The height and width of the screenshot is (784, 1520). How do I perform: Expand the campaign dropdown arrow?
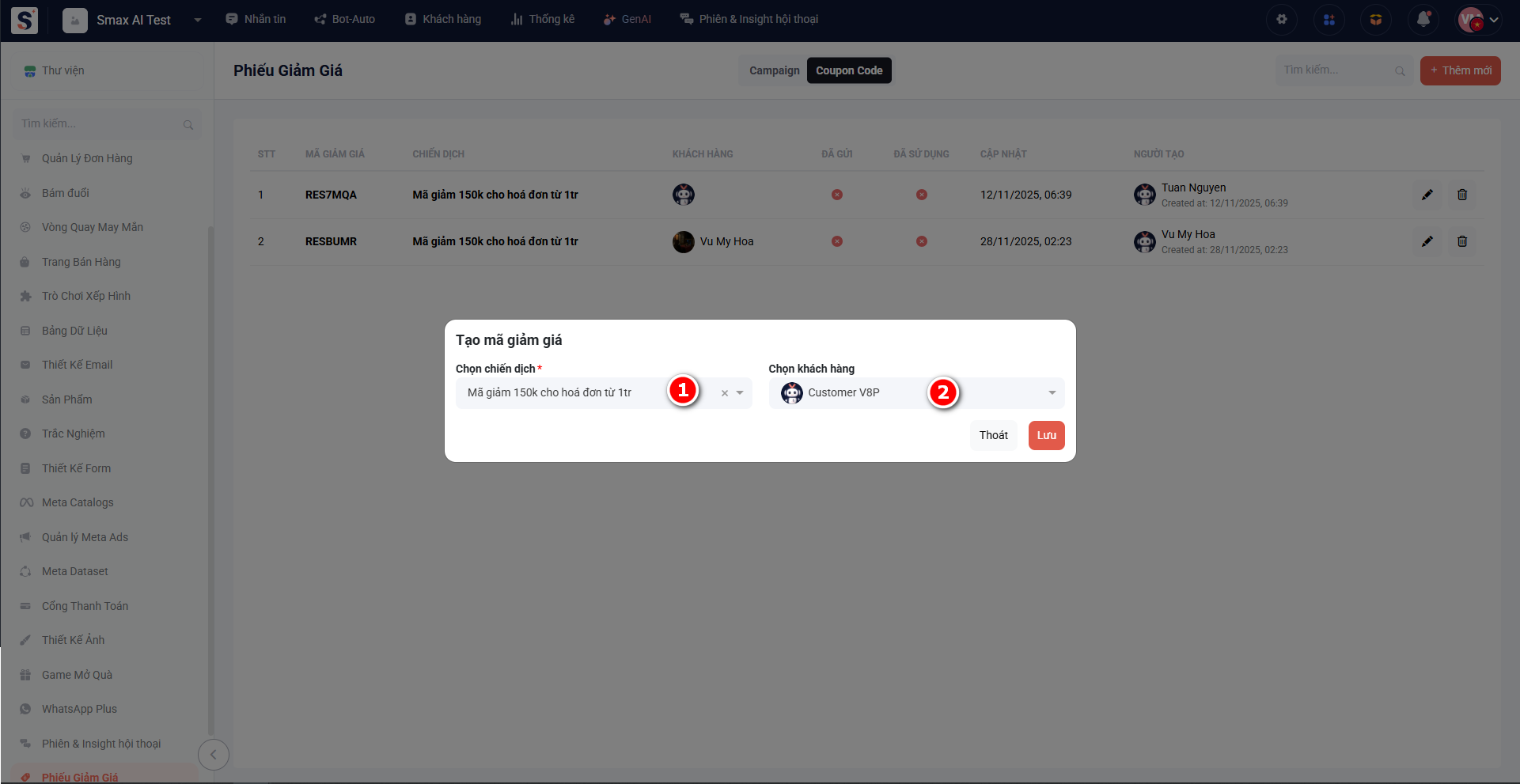click(x=740, y=393)
